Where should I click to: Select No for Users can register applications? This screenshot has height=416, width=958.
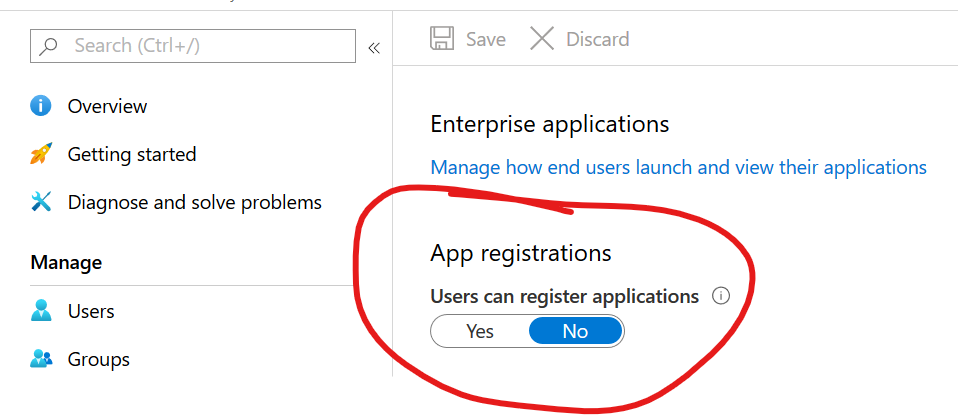click(575, 331)
